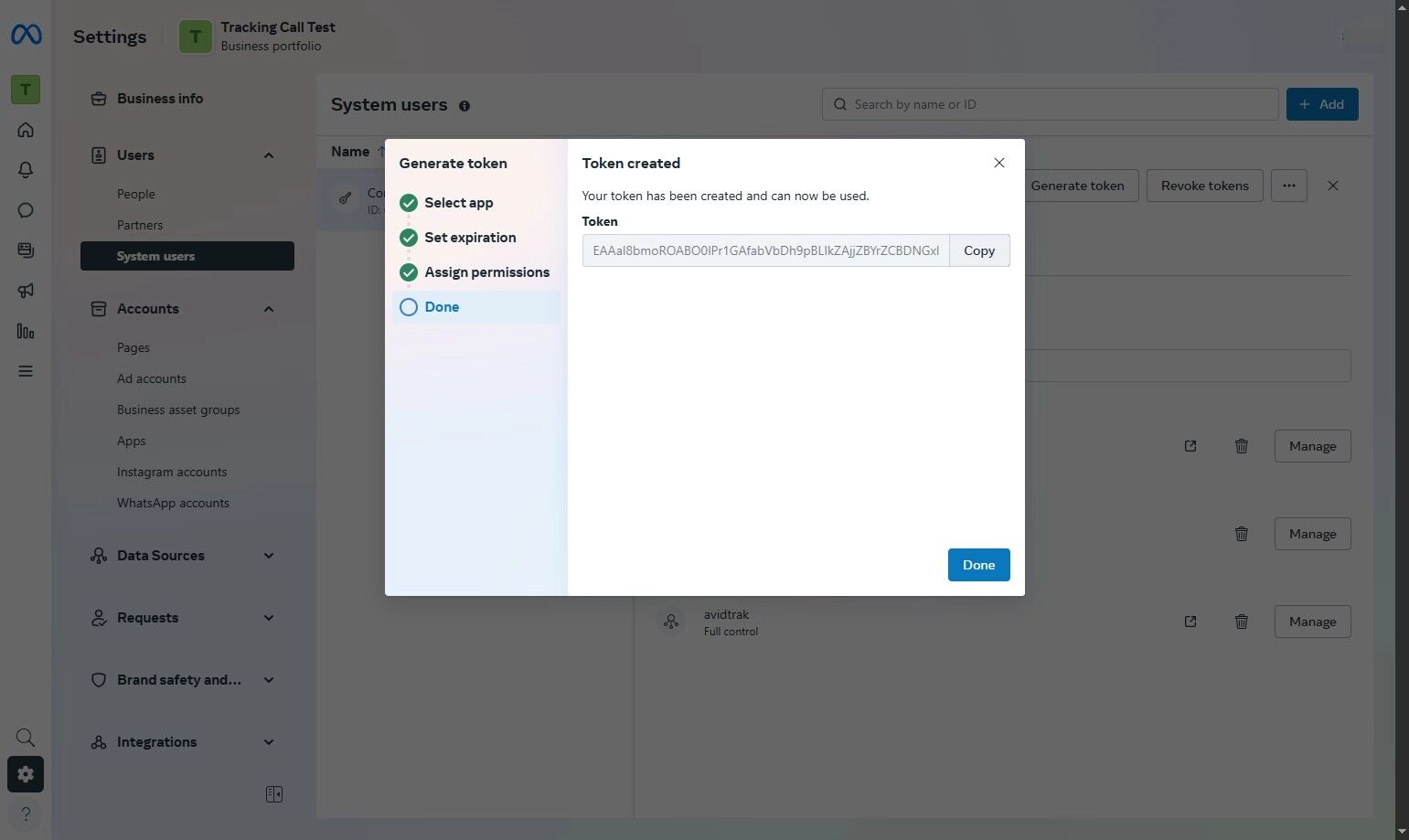Open search with the magnifier icon
Image resolution: width=1409 pixels, height=840 pixels.
[25, 737]
